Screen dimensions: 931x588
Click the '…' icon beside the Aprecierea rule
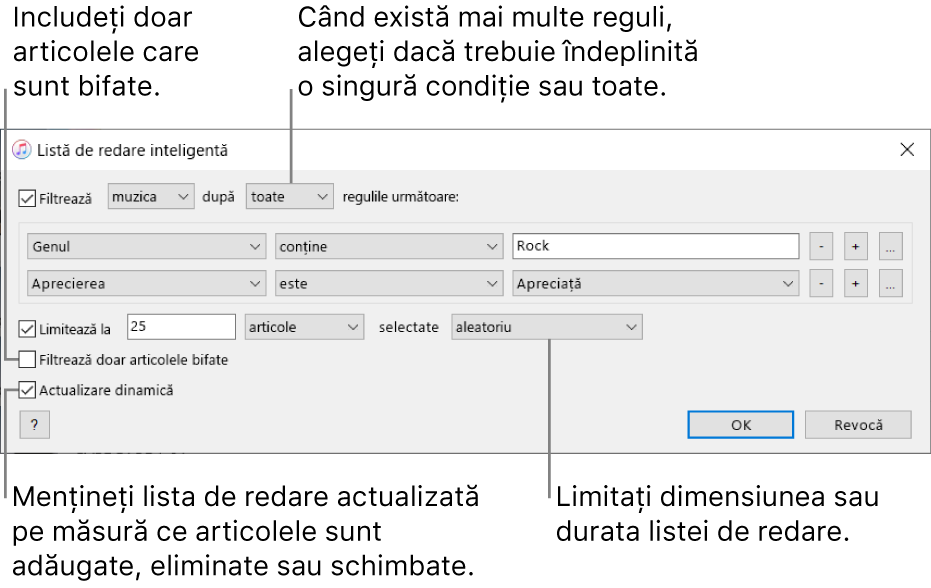(890, 283)
